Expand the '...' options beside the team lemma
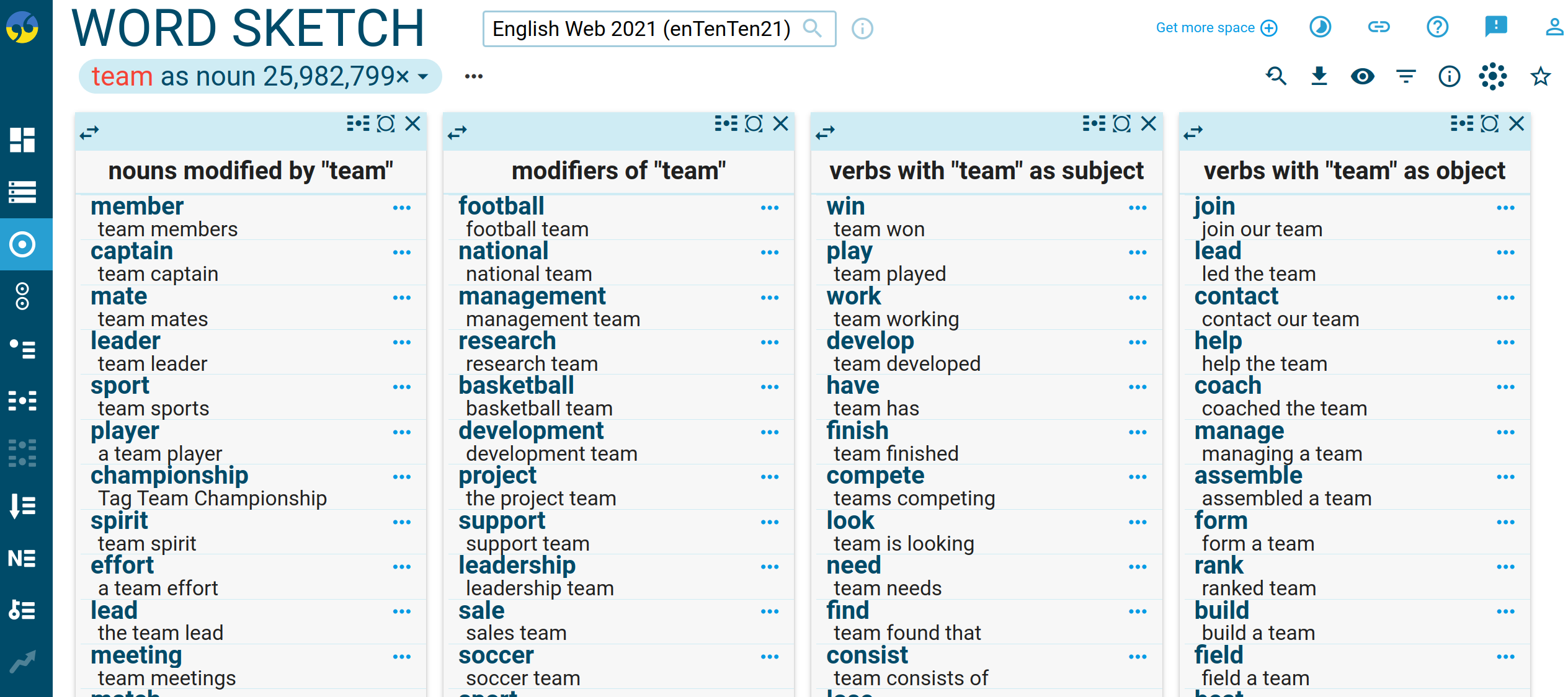The height and width of the screenshot is (697, 1568). tap(473, 76)
